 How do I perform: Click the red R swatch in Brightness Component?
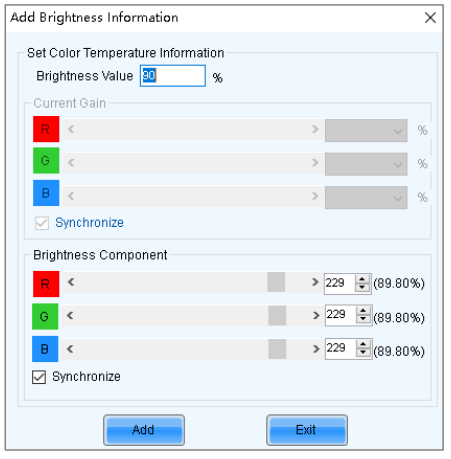tap(46, 284)
